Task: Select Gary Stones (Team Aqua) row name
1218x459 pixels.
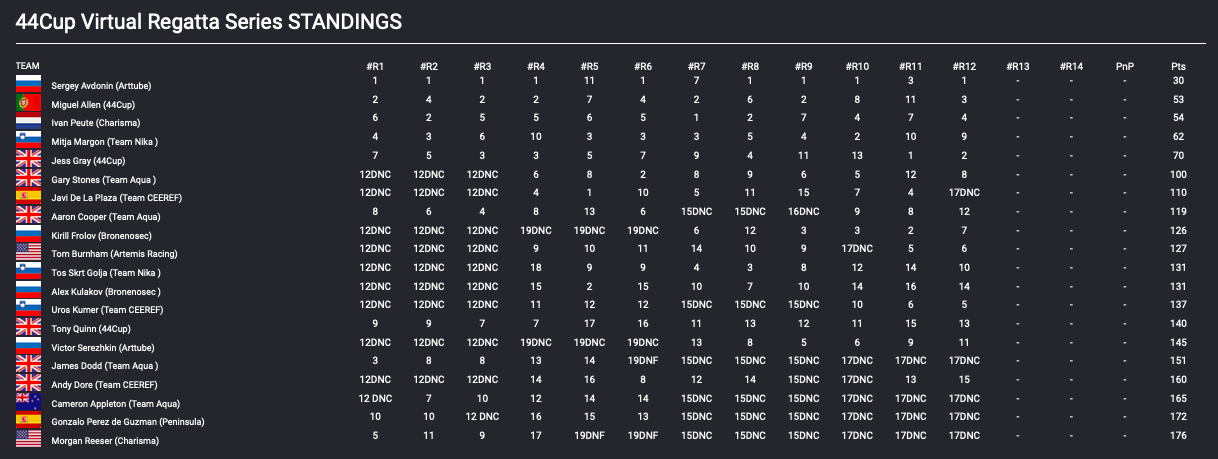Action: pyautogui.click(x=103, y=179)
